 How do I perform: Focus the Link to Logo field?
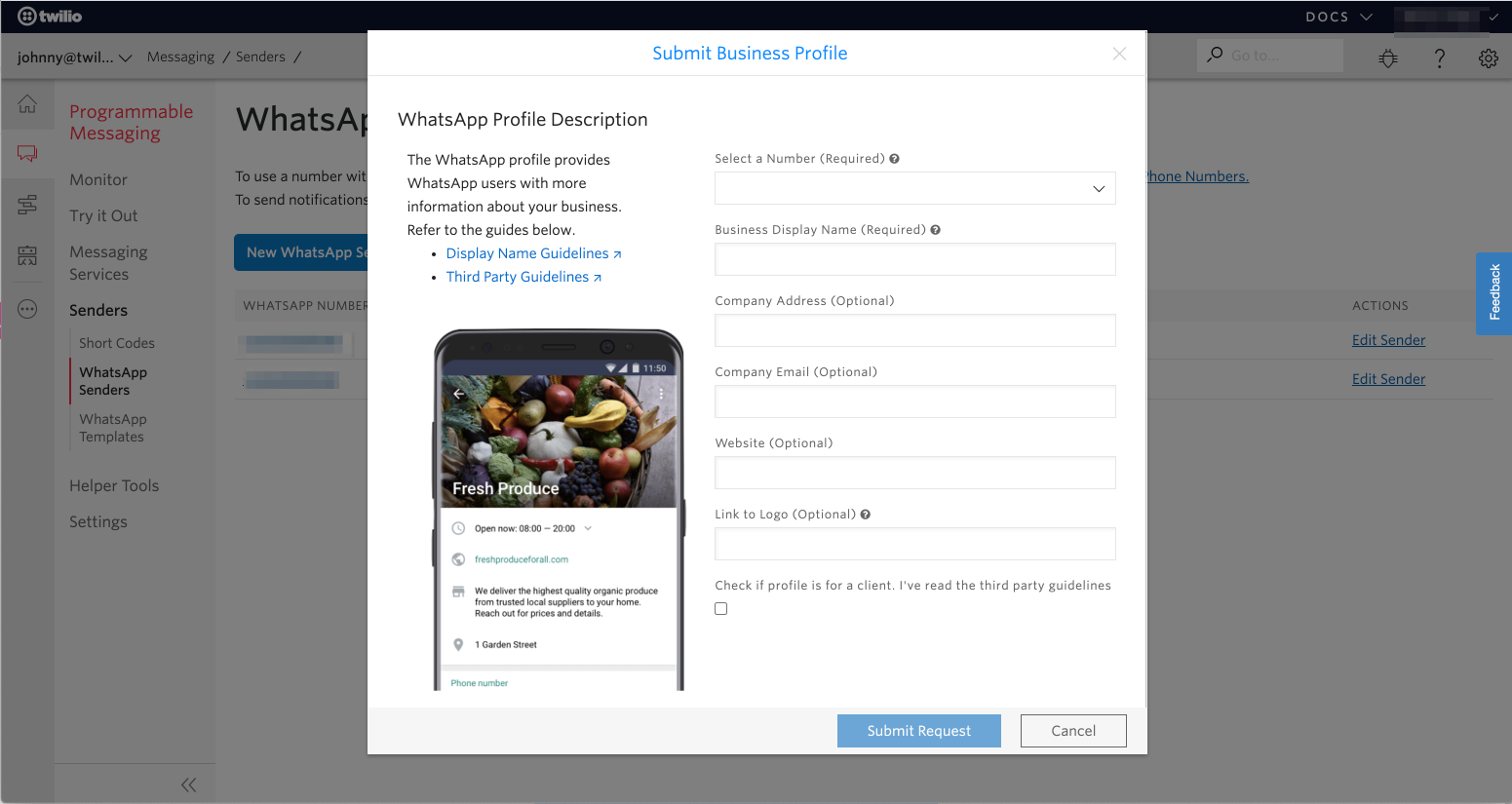point(914,544)
